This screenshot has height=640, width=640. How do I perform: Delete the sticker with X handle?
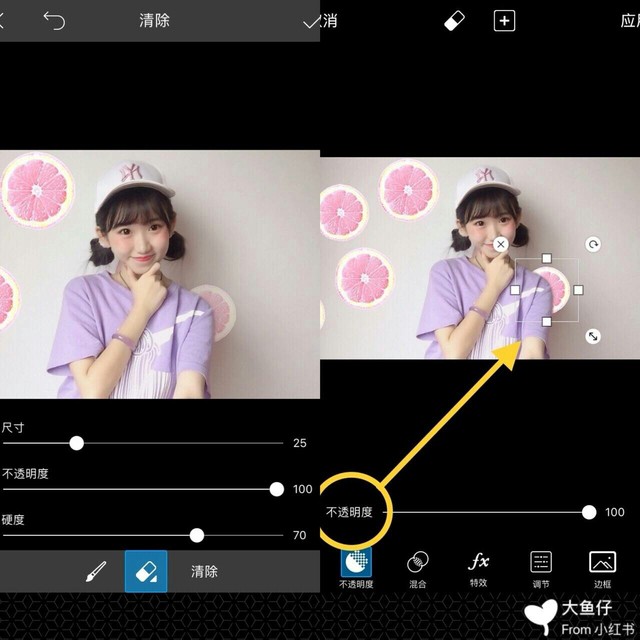tap(501, 244)
